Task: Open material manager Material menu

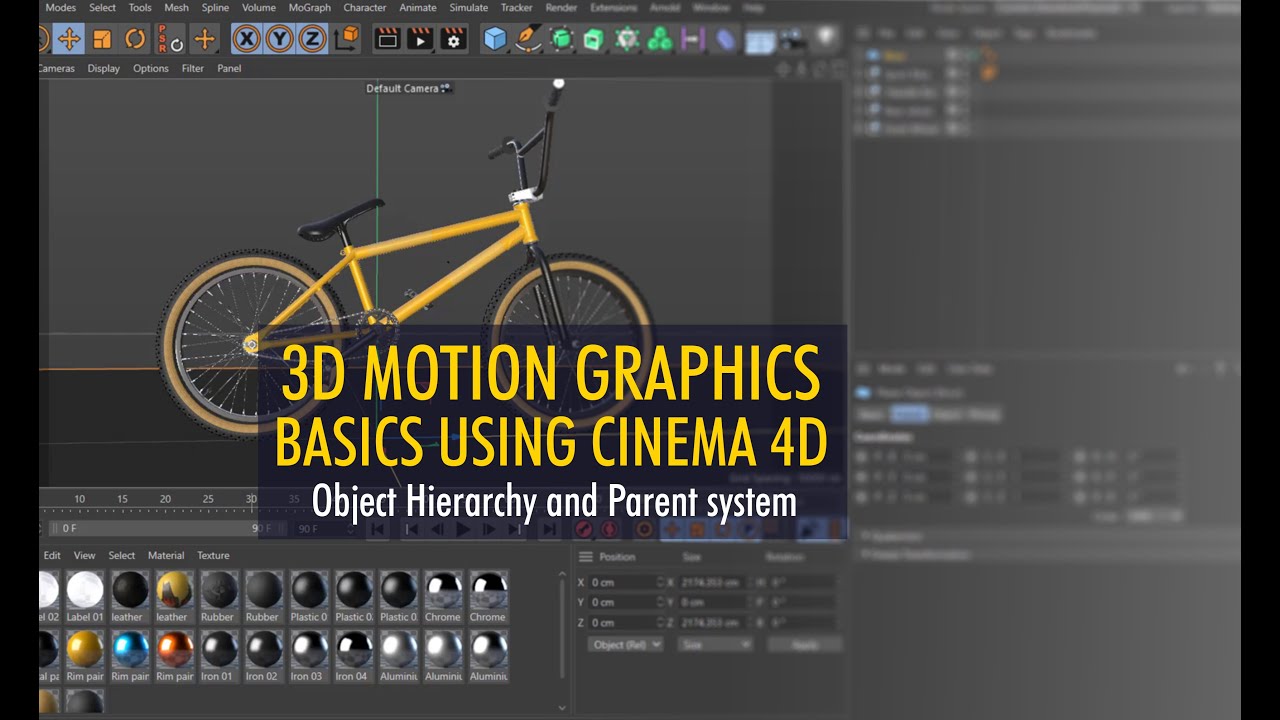Action: pos(166,555)
